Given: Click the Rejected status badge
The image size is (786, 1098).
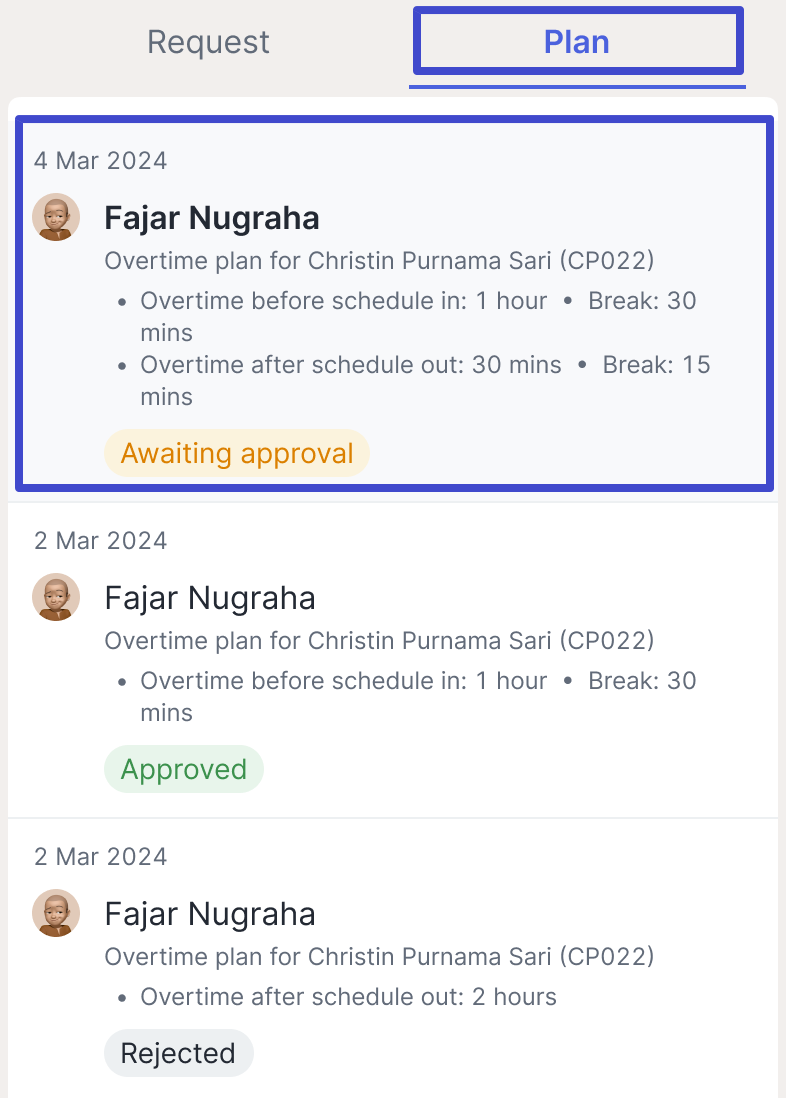Looking at the screenshot, I should point(178,1053).
